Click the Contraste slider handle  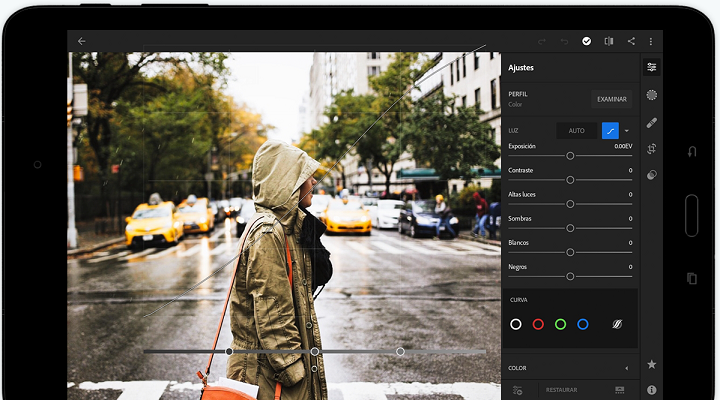click(570, 180)
